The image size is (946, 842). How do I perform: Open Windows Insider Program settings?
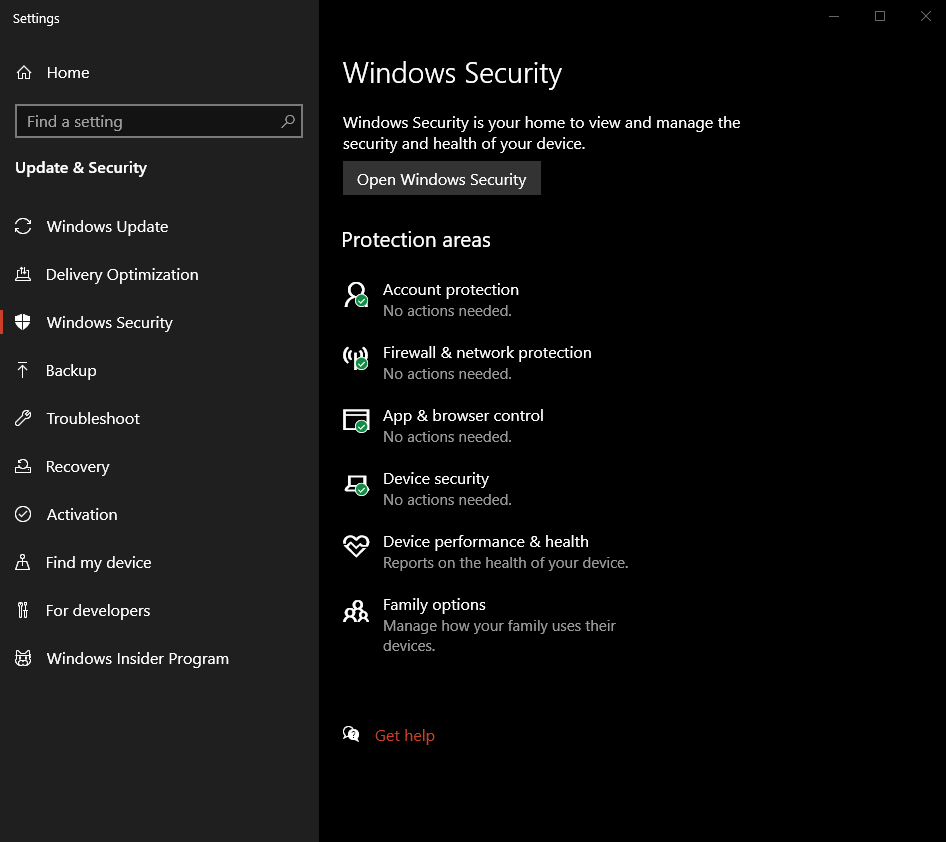point(137,659)
